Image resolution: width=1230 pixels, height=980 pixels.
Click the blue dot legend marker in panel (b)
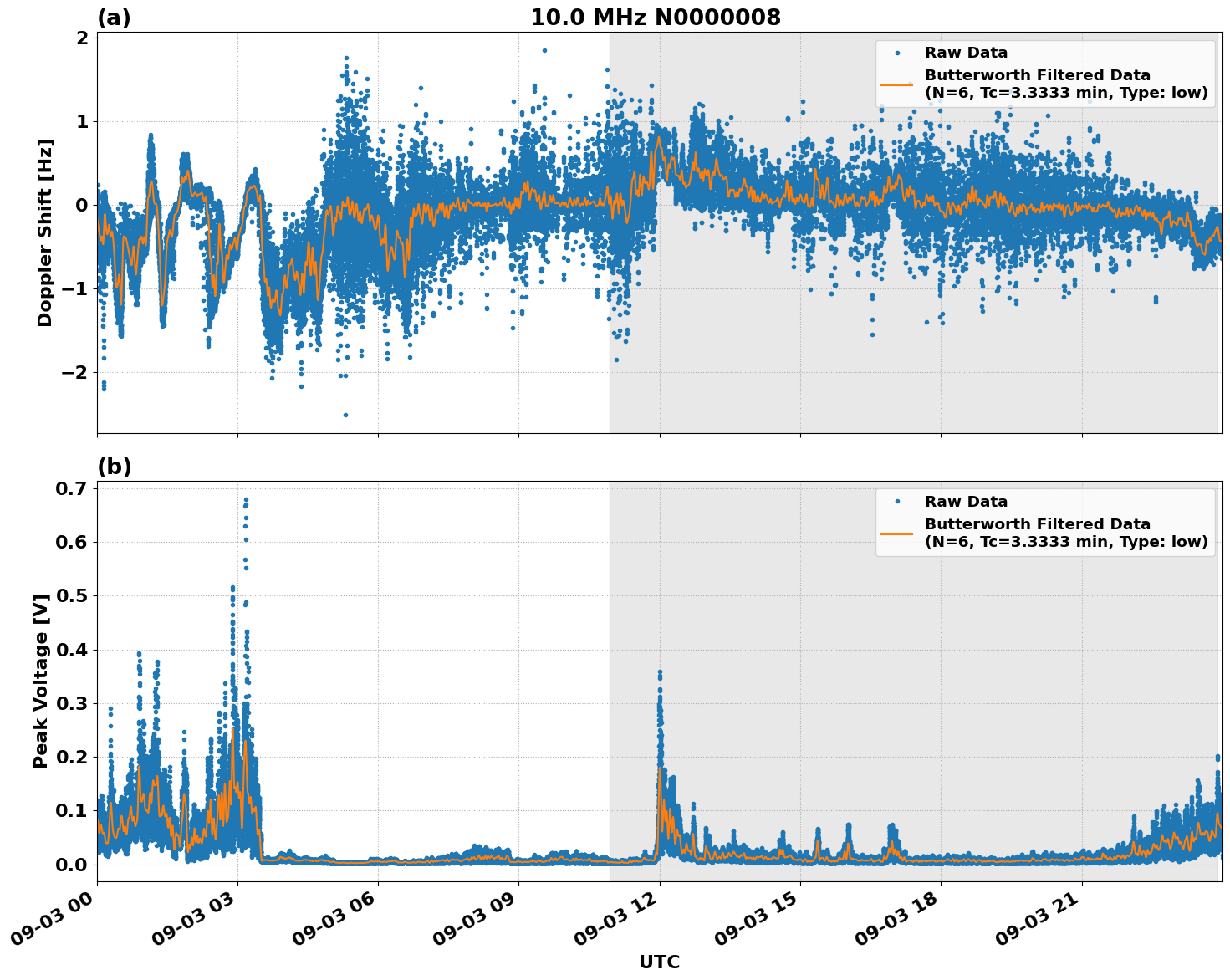click(x=897, y=502)
